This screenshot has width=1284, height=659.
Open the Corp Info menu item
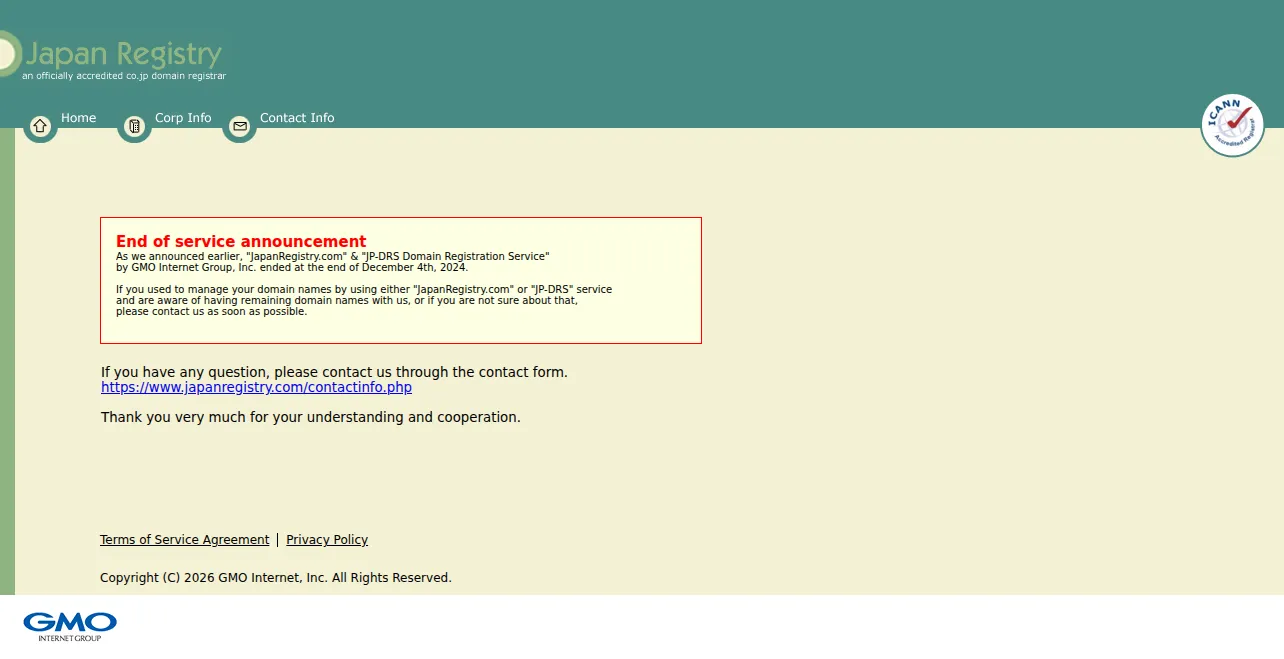click(183, 118)
